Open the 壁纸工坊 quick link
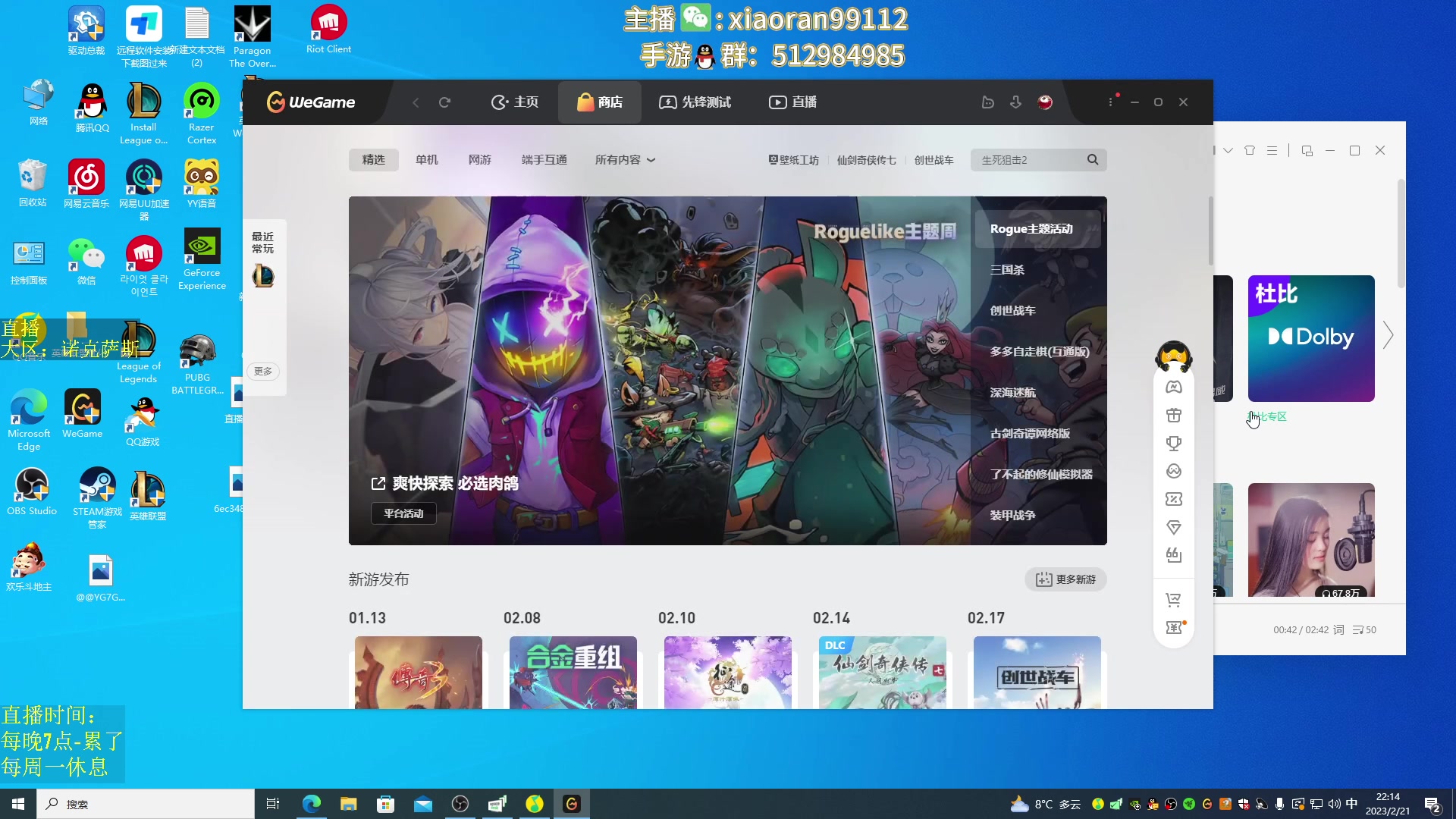 click(794, 160)
